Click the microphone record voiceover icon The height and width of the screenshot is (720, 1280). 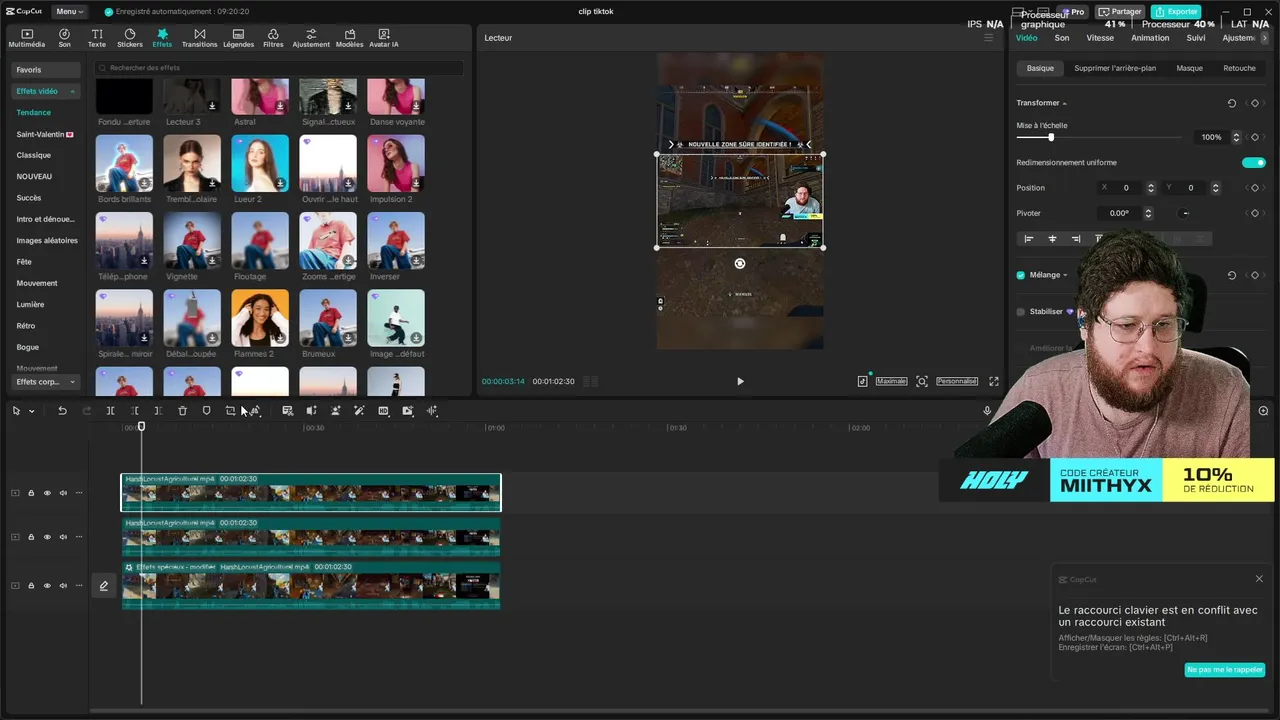987,411
